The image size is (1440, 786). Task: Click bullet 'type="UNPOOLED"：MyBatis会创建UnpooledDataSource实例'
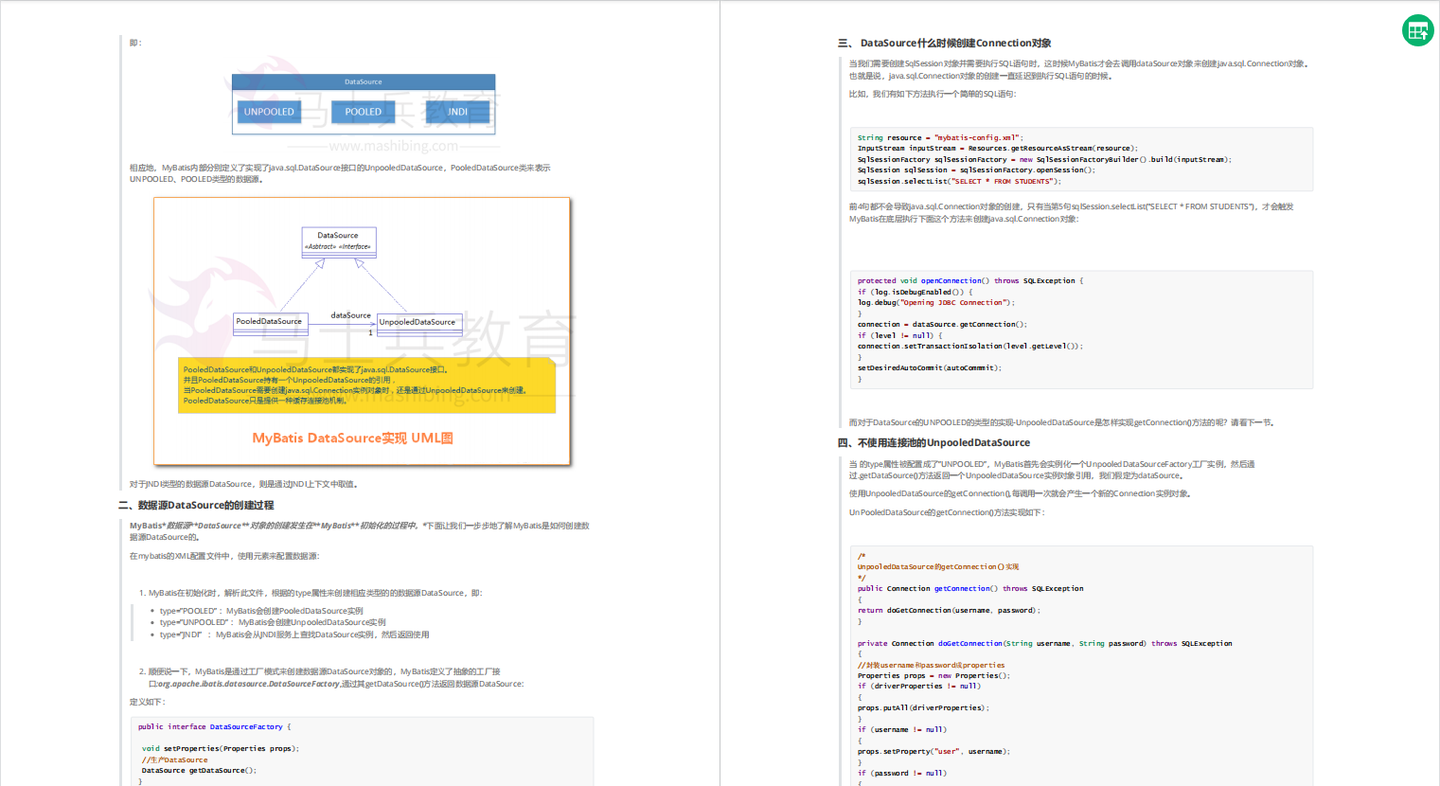tap(272, 622)
